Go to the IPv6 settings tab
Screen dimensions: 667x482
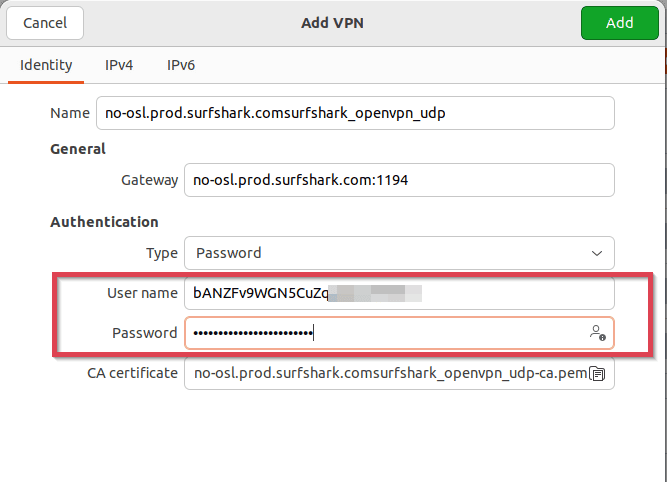[181, 65]
